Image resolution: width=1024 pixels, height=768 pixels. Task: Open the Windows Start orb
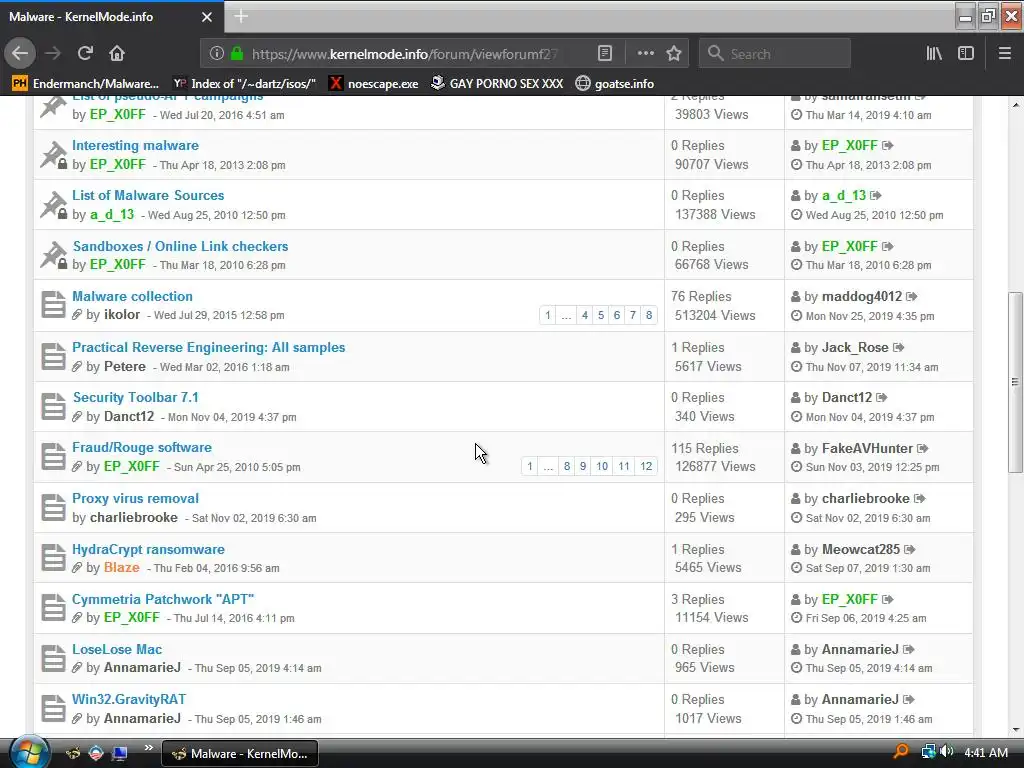(x=29, y=752)
